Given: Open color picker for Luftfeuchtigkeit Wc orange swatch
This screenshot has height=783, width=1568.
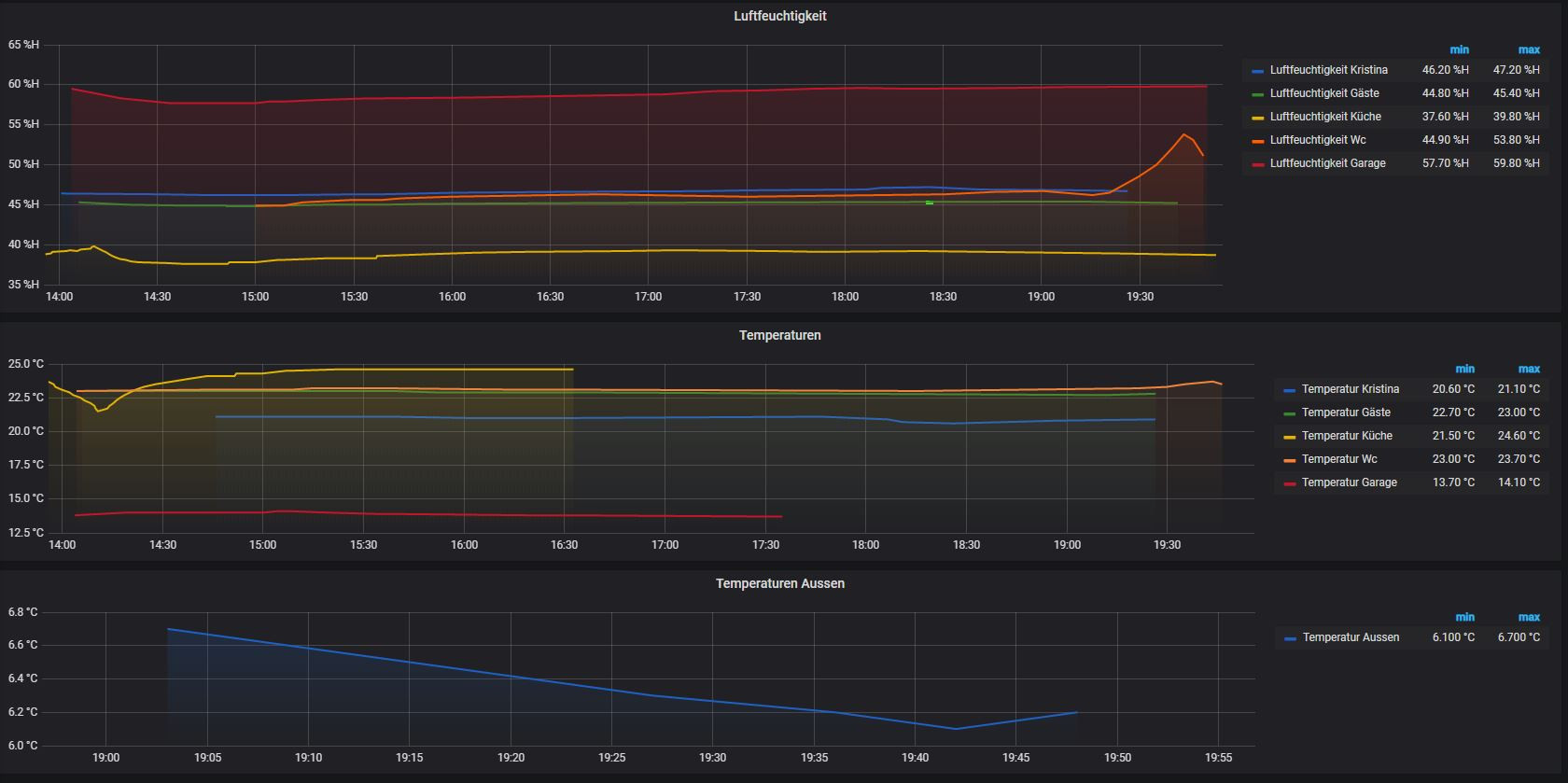Looking at the screenshot, I should tap(1258, 141).
